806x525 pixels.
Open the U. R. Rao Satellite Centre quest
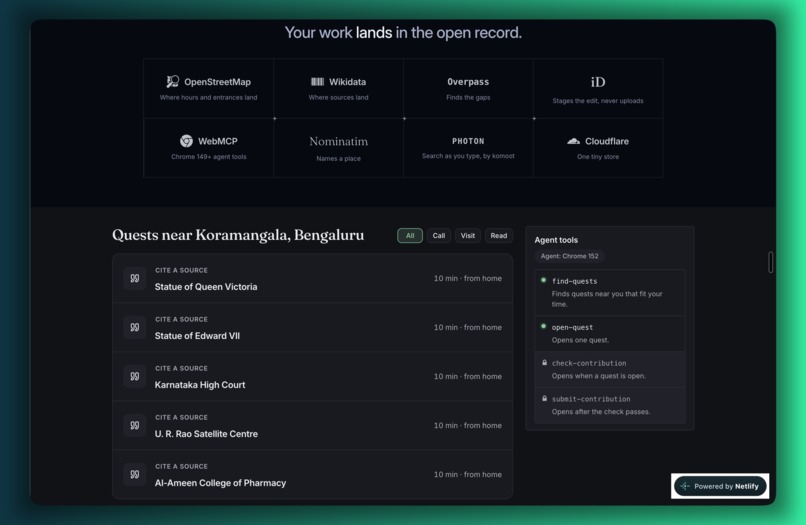tap(313, 425)
